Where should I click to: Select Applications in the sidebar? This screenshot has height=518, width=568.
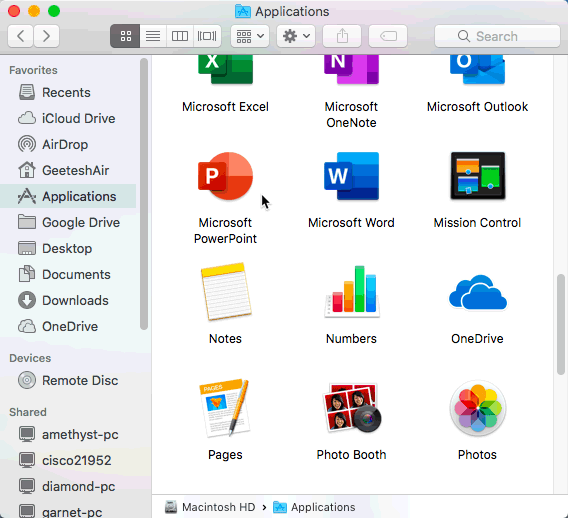[68, 196]
